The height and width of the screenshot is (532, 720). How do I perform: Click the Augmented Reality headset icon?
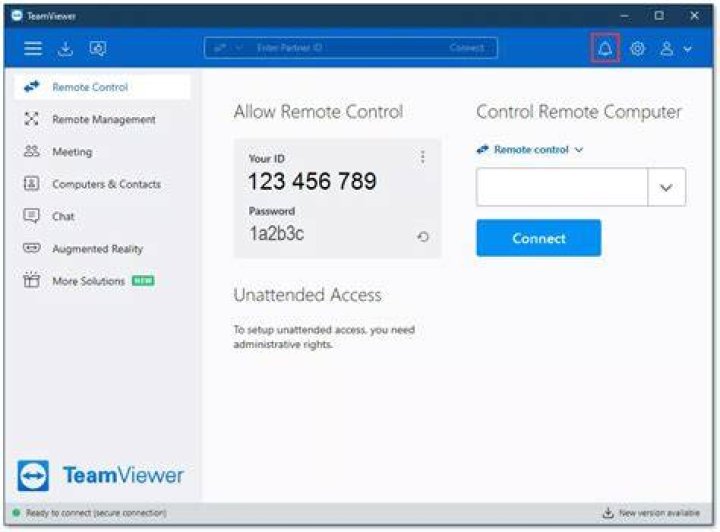tap(32, 248)
